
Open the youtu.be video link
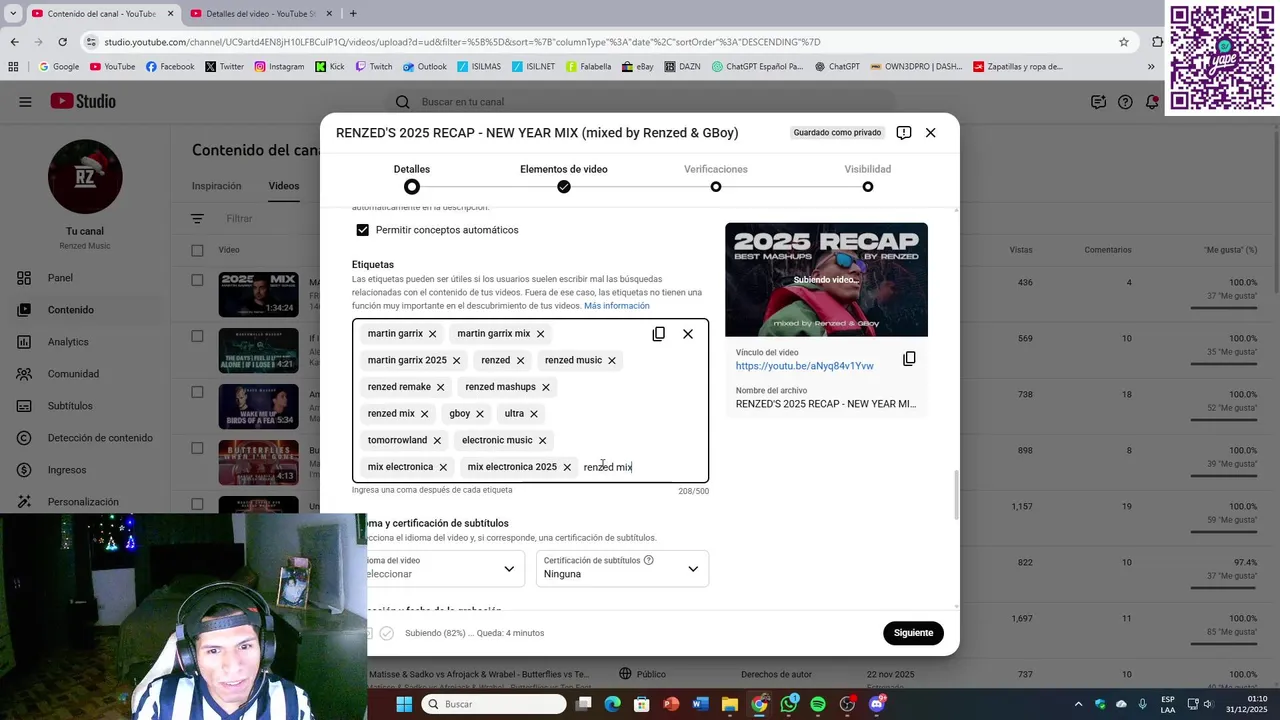[805, 366]
